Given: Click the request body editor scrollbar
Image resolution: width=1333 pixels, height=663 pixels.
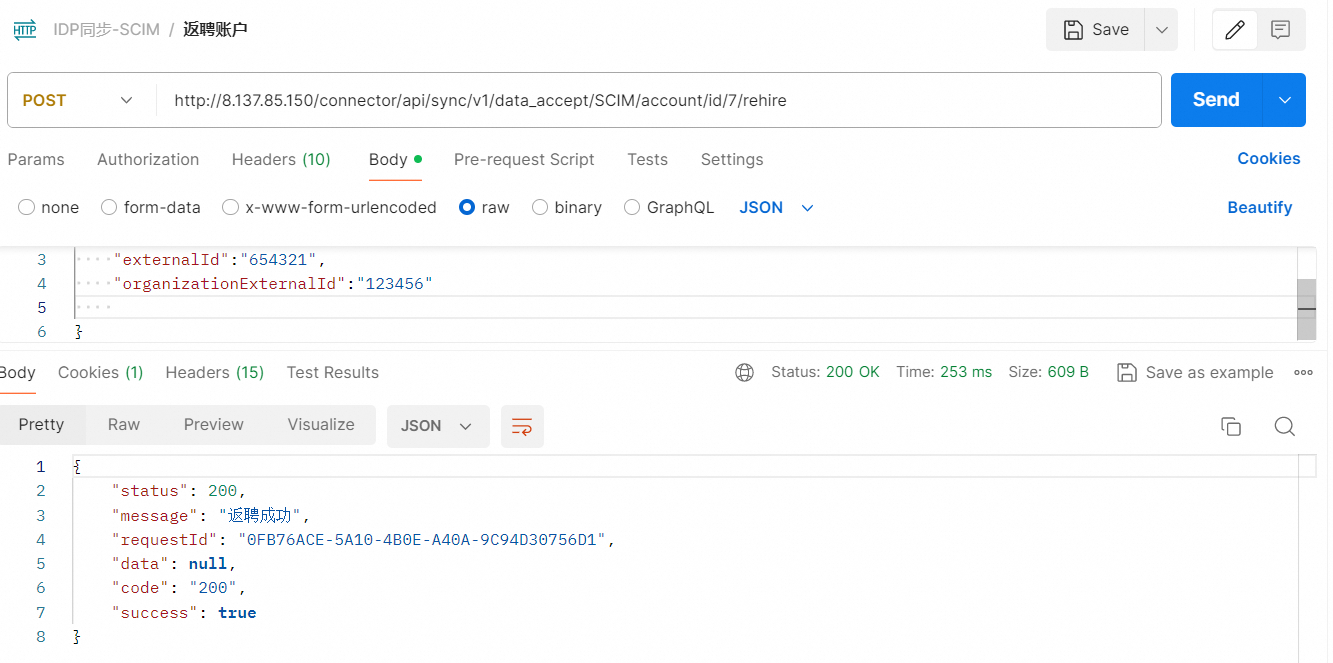Looking at the screenshot, I should coord(1306,295).
